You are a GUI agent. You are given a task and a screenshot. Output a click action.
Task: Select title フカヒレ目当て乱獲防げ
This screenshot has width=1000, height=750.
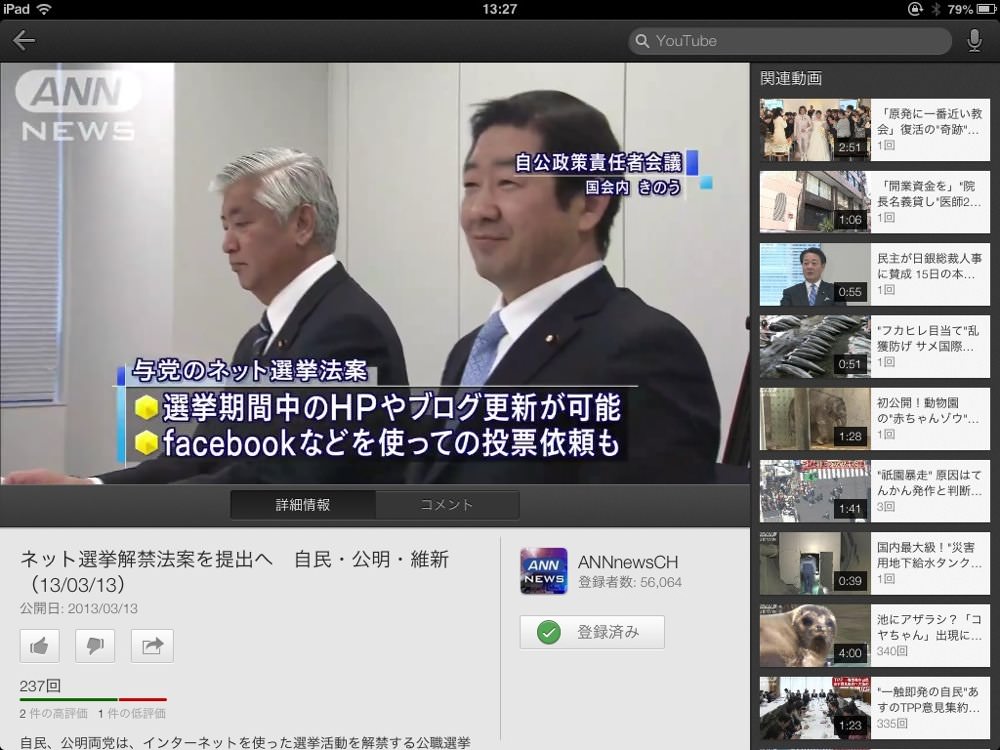tap(928, 338)
